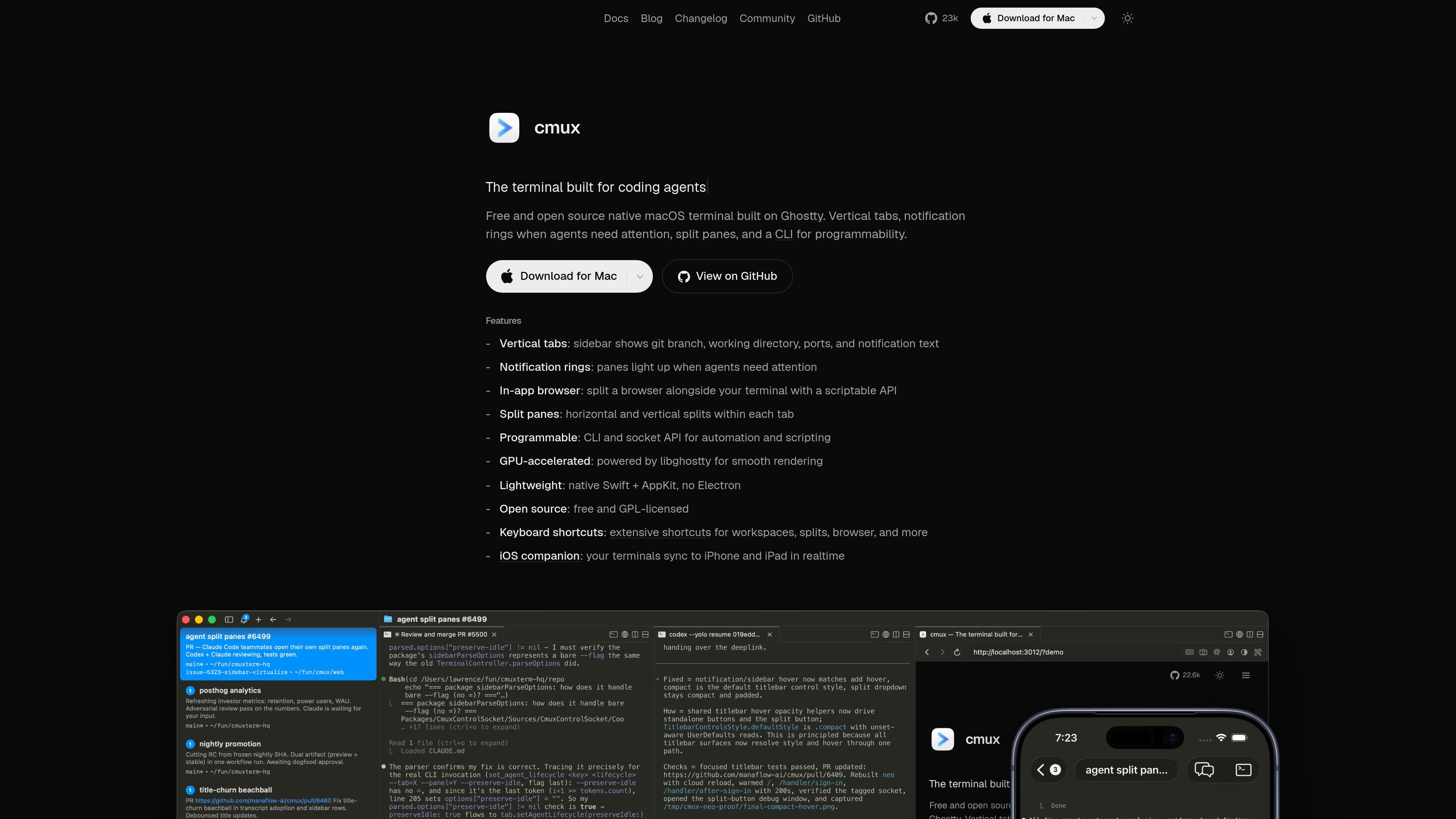Click the globe browser icon in the first pane
Viewport: 1456px width, 819px height.
click(x=624, y=635)
